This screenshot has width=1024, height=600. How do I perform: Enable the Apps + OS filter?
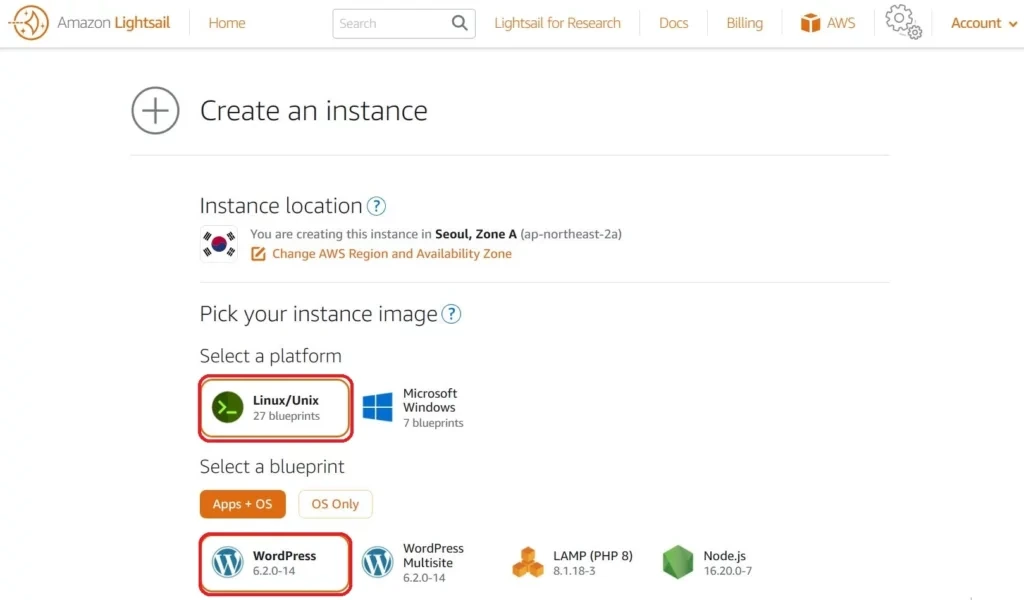coord(242,504)
